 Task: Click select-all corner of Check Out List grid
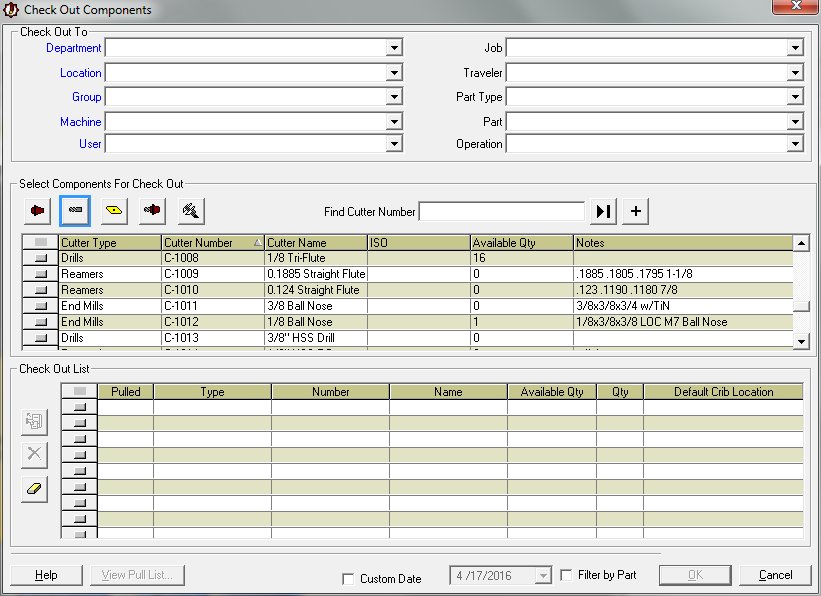(80, 391)
